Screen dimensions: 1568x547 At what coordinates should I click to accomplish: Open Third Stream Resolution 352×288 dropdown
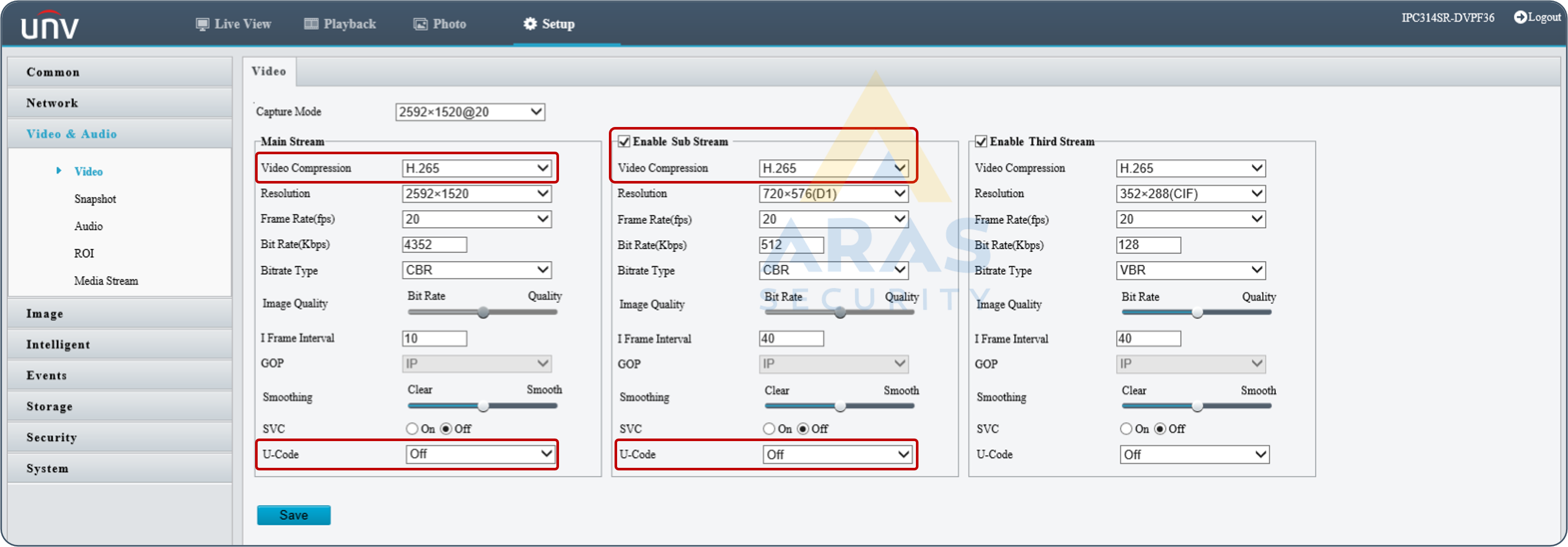point(1191,194)
